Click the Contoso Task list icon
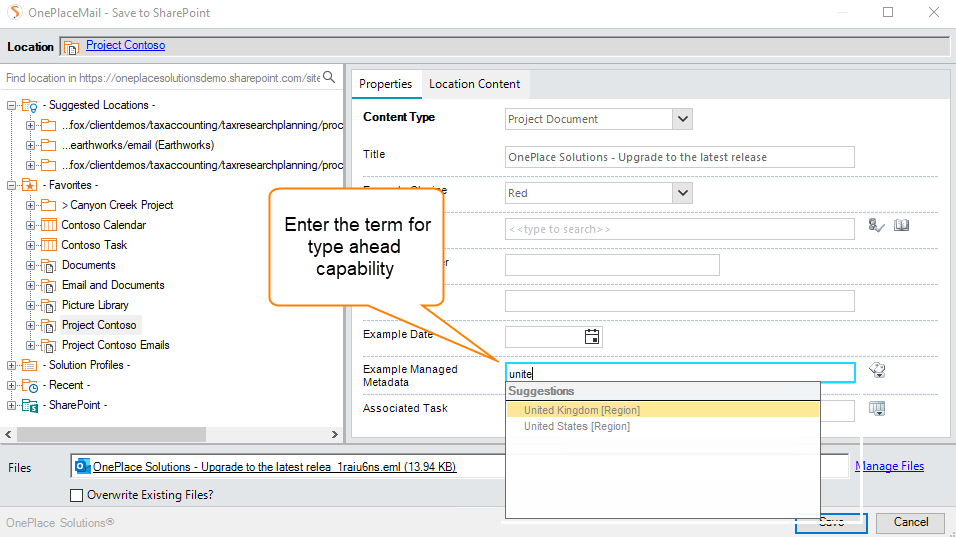Viewport: 956px width, 537px height. 49,245
